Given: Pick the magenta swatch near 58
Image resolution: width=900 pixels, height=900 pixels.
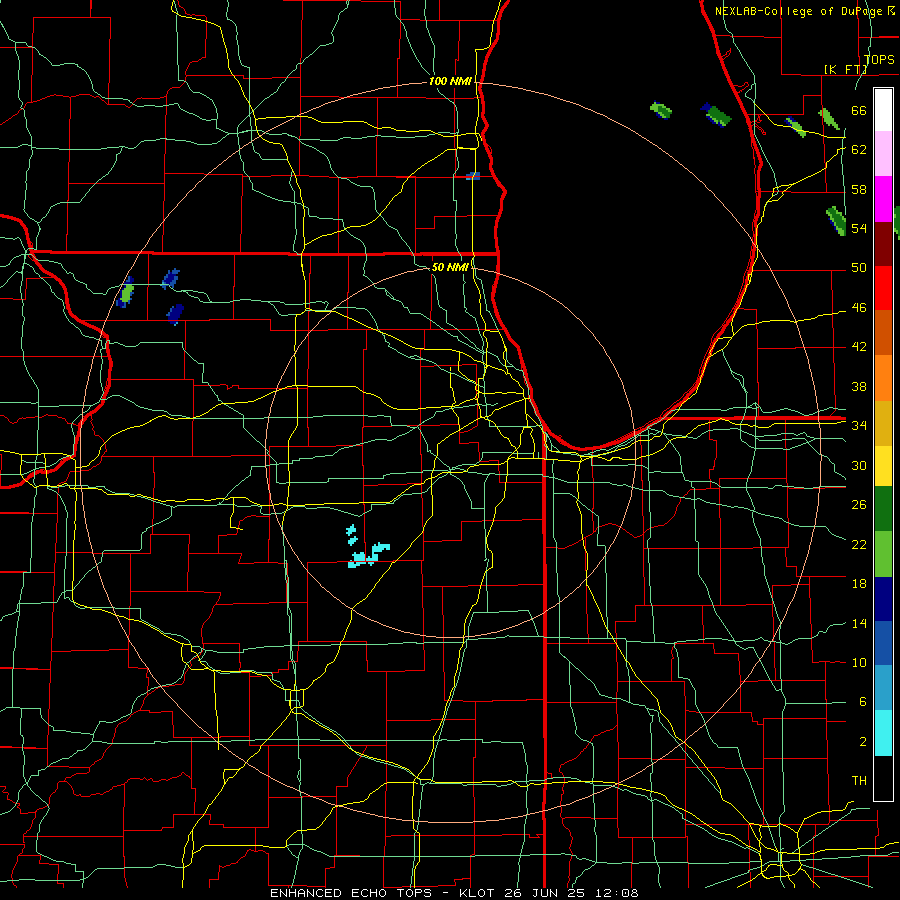Looking at the screenshot, I should 883,199.
